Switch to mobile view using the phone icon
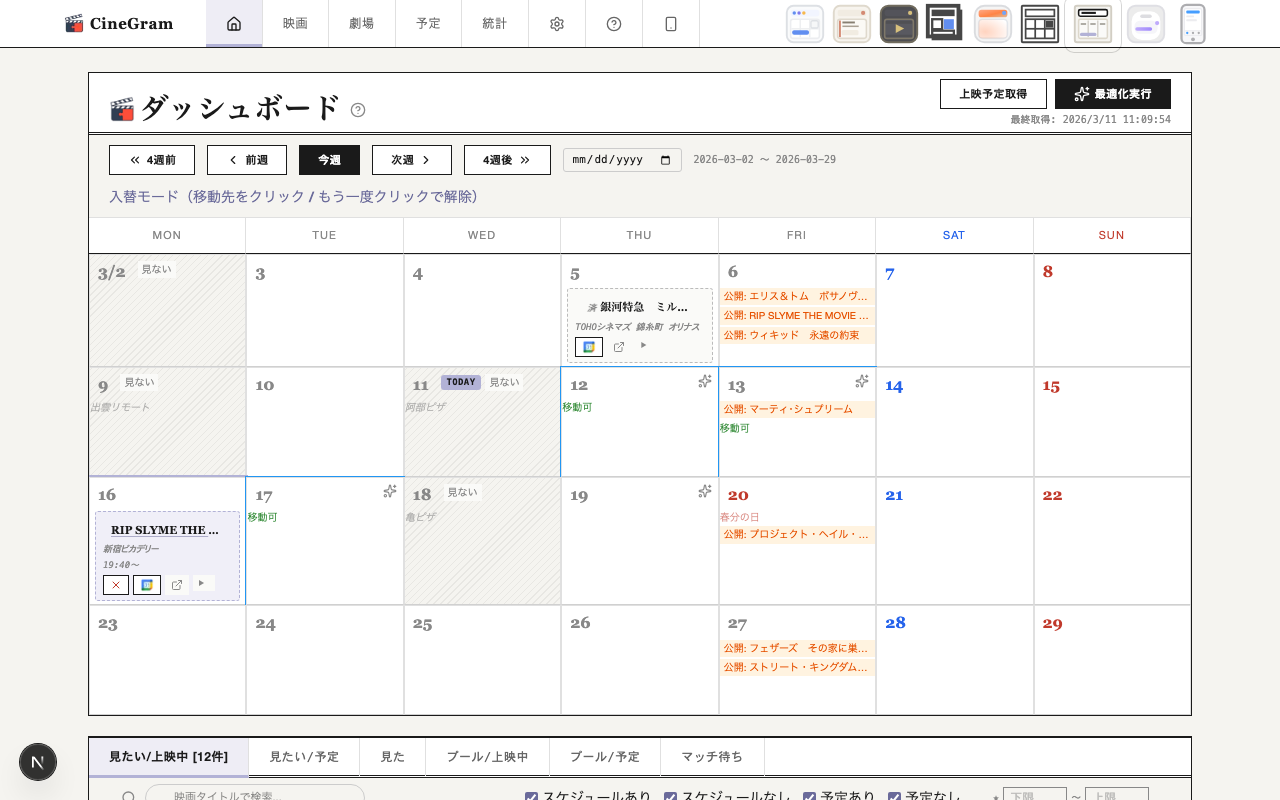Image resolution: width=1280 pixels, height=800 pixels. [671, 23]
